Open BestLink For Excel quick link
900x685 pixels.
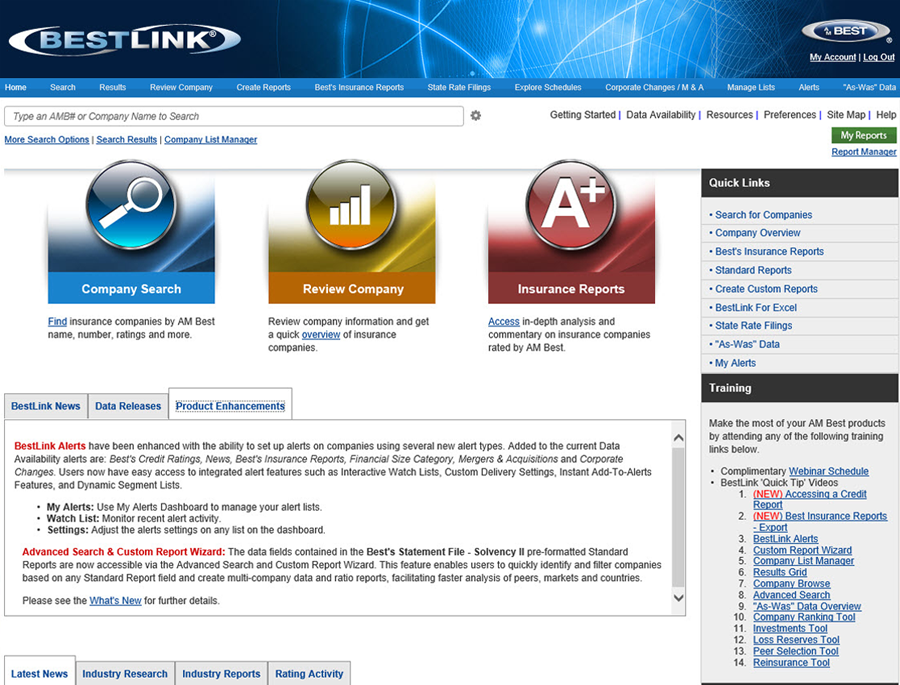(756, 308)
